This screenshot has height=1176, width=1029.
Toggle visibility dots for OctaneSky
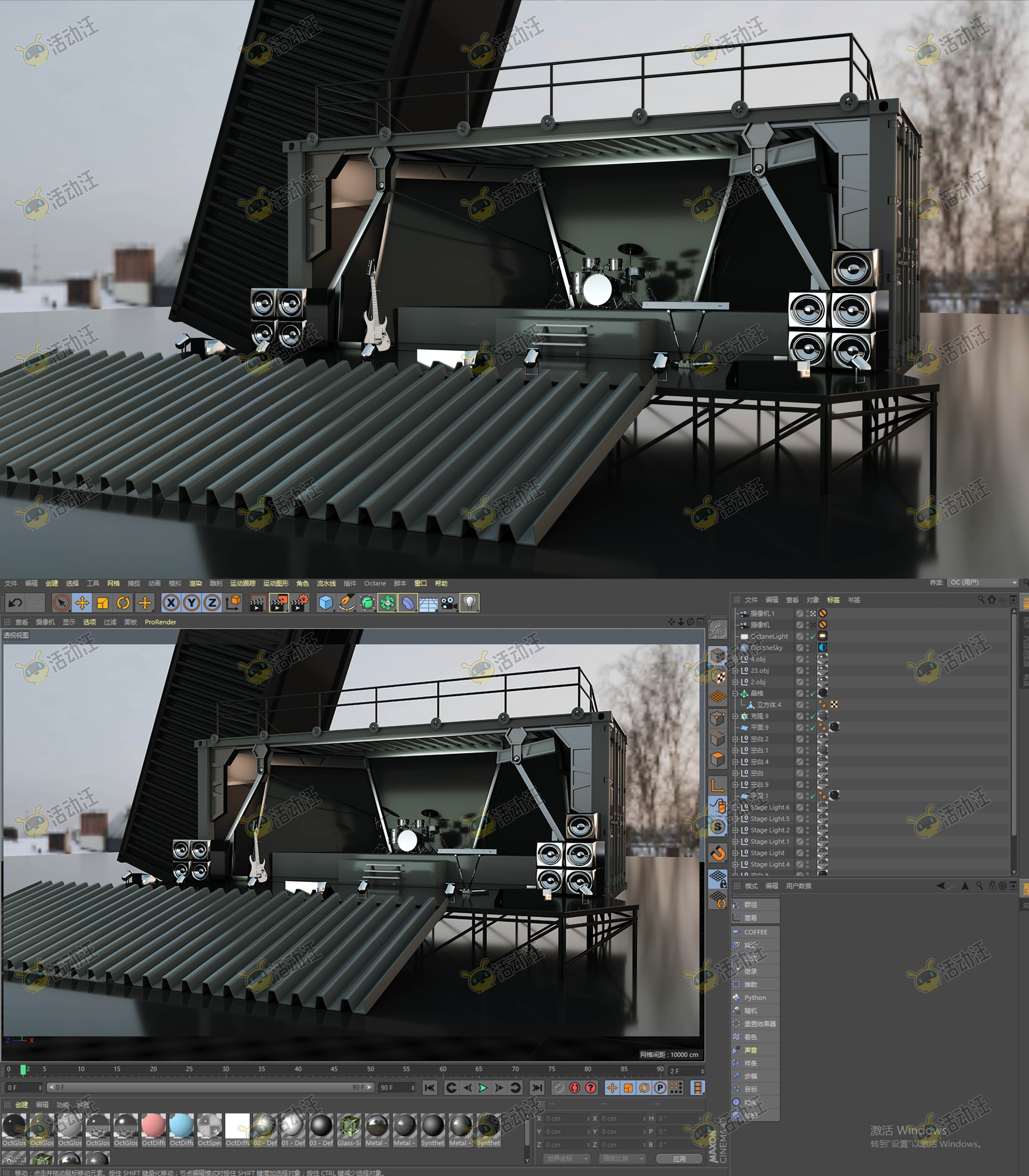[807, 648]
